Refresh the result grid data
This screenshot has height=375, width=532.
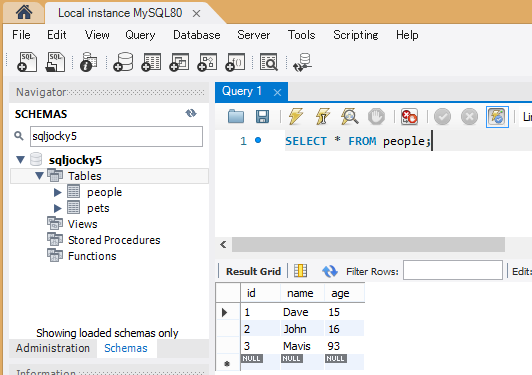point(329,271)
